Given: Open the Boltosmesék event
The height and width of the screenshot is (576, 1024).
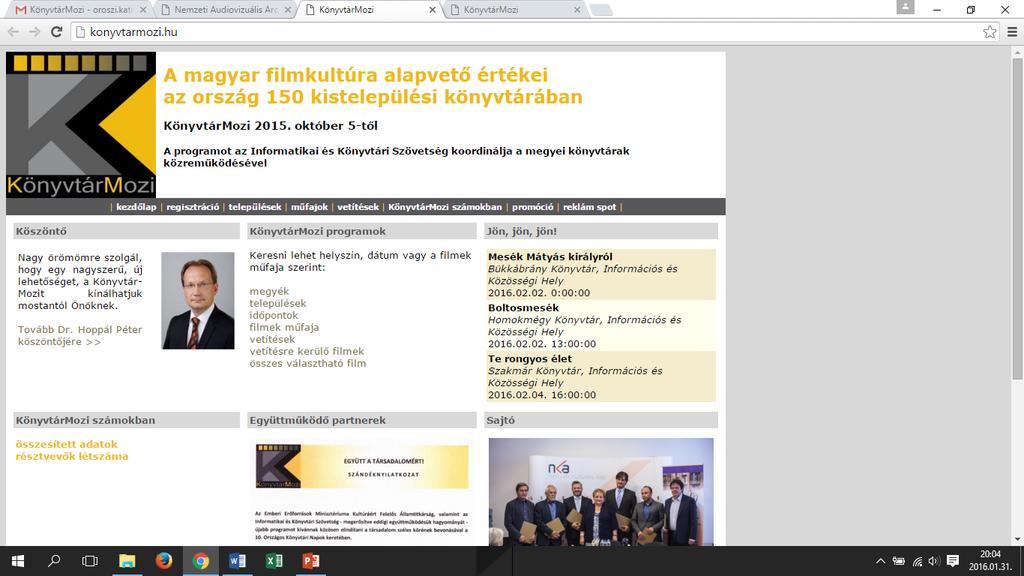Looking at the screenshot, I should [523, 308].
